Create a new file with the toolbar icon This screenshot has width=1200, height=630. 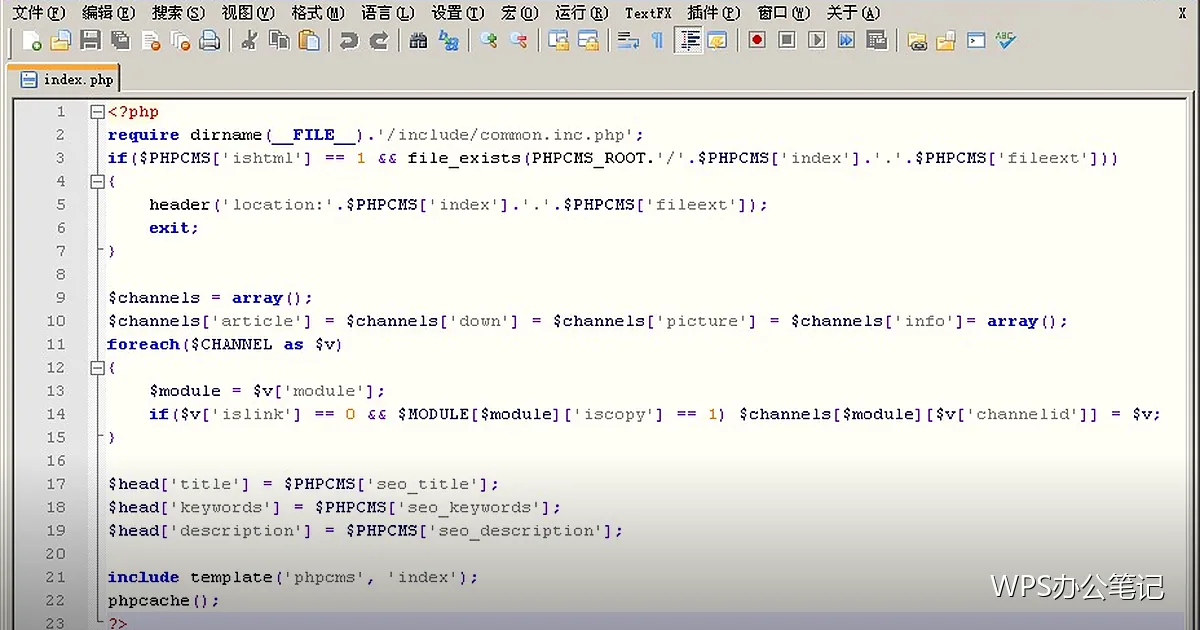pyautogui.click(x=32, y=41)
